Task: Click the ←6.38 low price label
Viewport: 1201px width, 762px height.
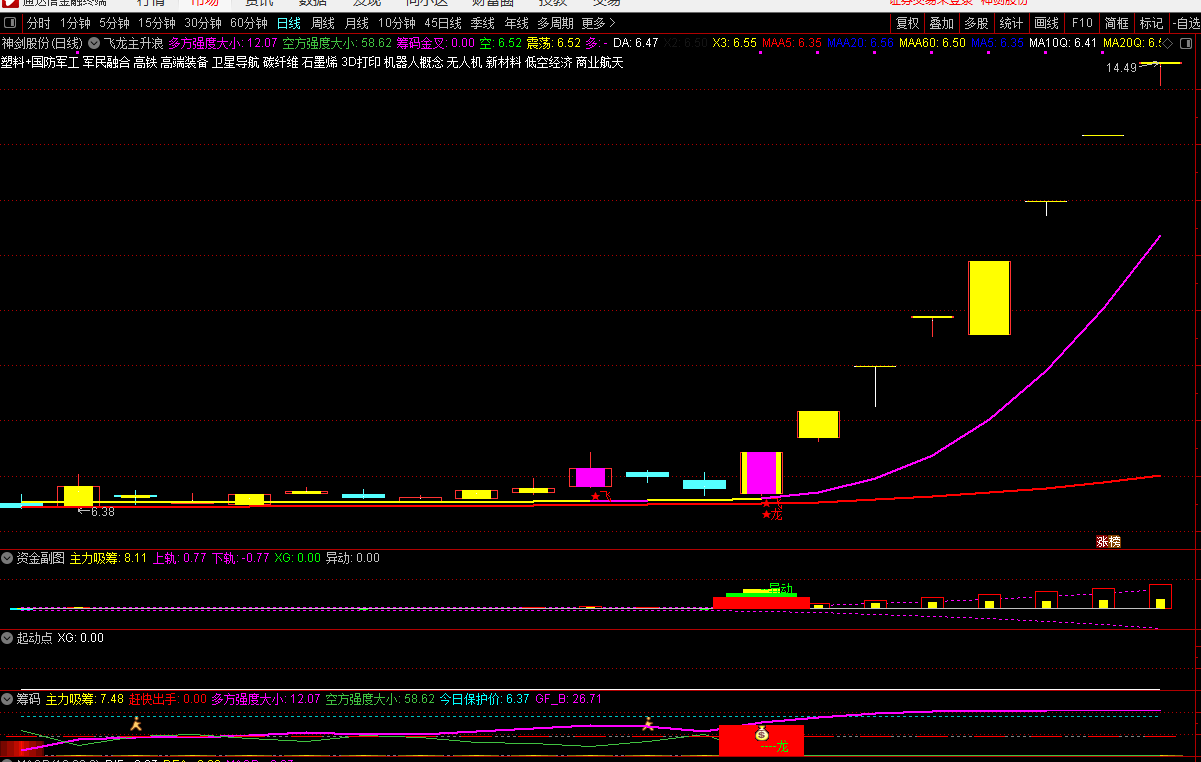Action: click(96, 512)
